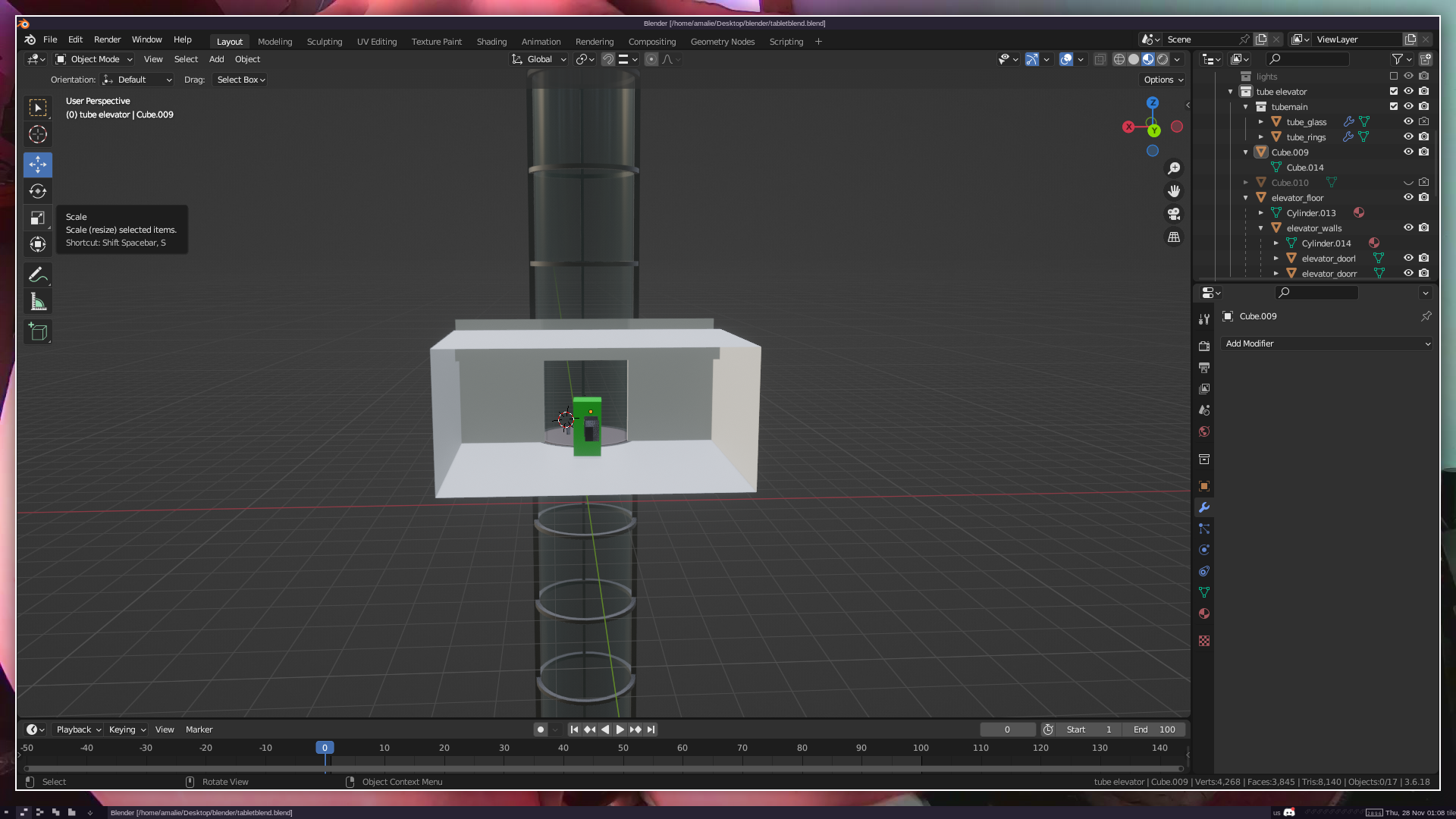Switch viewport to perspective/orthographic grid icon
The height and width of the screenshot is (819, 1456).
pyautogui.click(x=1174, y=237)
